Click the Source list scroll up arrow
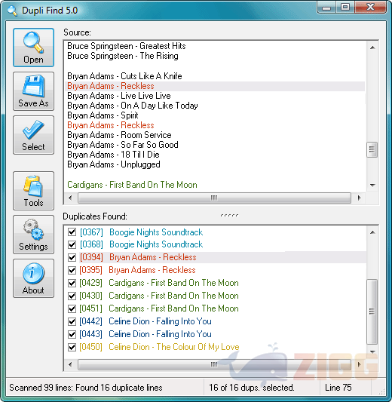392x402 pixels. click(x=372, y=47)
